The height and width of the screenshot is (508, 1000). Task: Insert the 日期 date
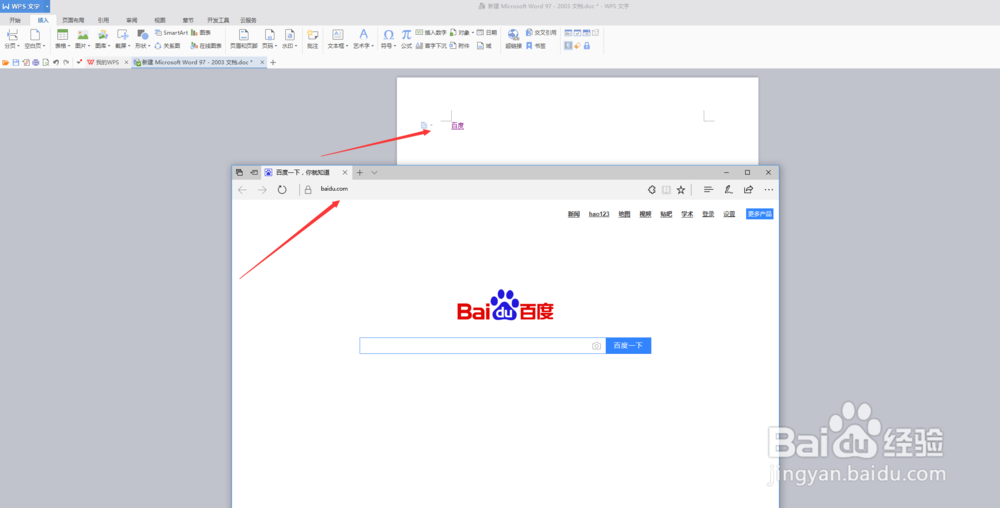(487, 32)
